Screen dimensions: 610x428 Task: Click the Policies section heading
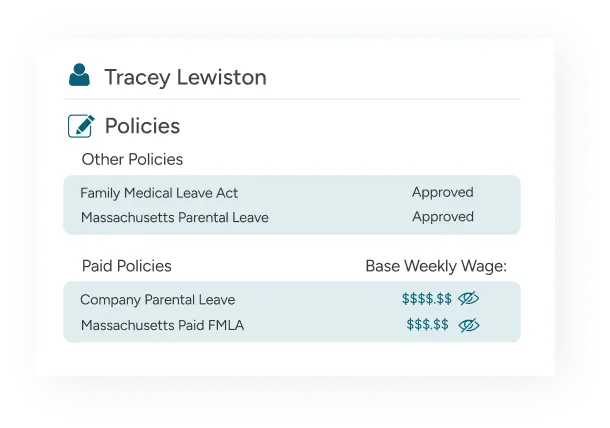[142, 126]
